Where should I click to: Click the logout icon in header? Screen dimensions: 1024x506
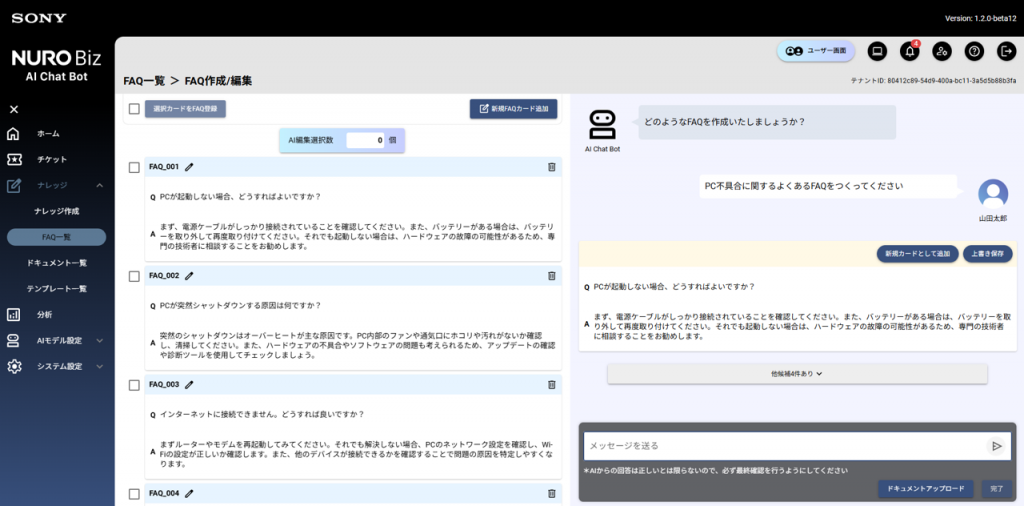pyautogui.click(x=1006, y=51)
